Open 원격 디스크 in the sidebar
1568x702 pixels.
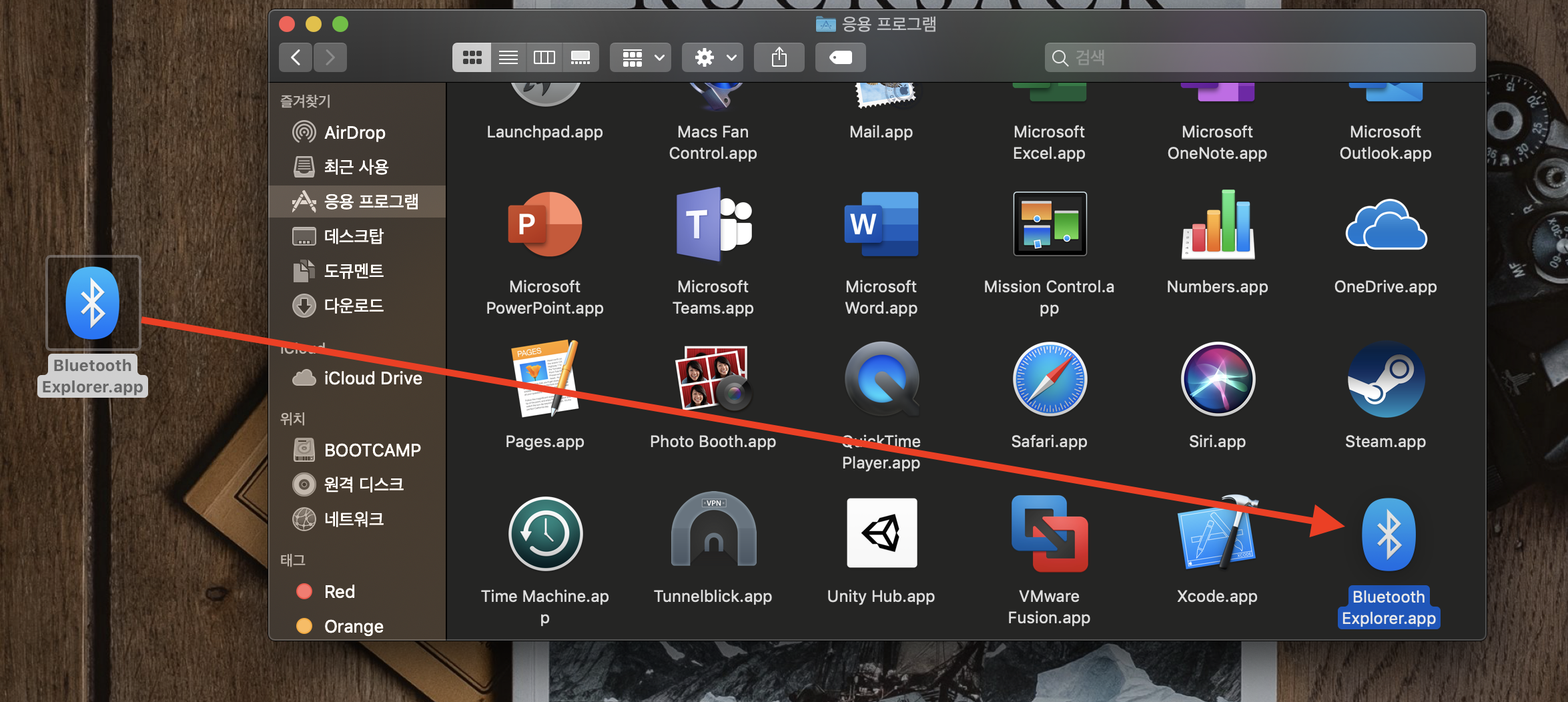[x=357, y=484]
